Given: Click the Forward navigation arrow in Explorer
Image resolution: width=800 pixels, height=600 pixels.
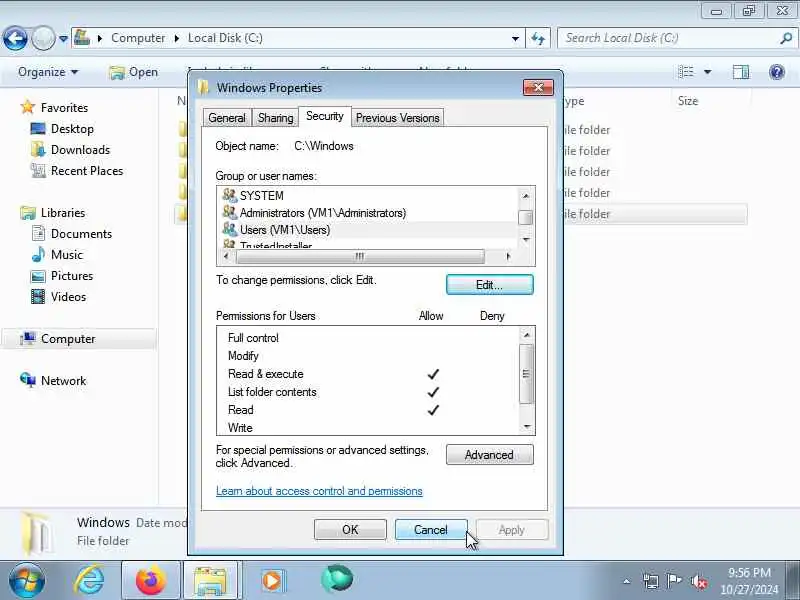Looking at the screenshot, I should pyautogui.click(x=43, y=38).
